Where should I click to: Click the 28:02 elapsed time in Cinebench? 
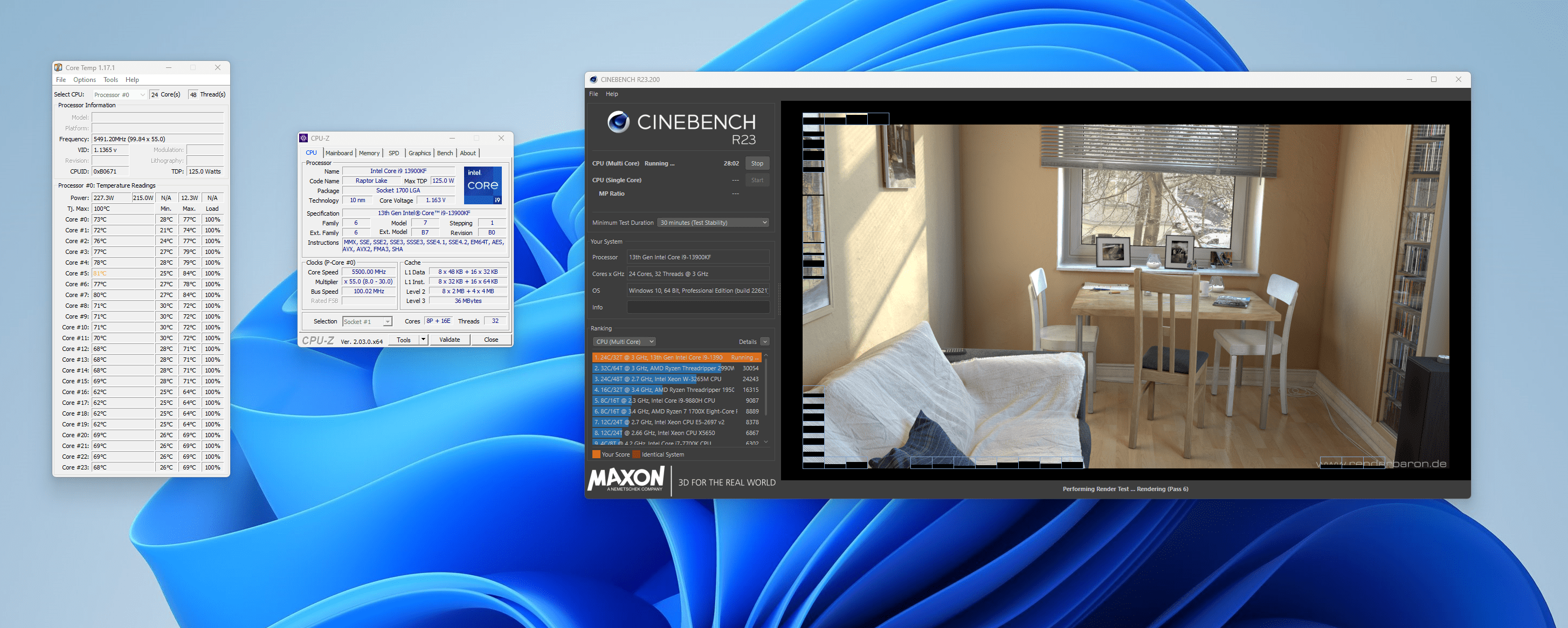(731, 163)
